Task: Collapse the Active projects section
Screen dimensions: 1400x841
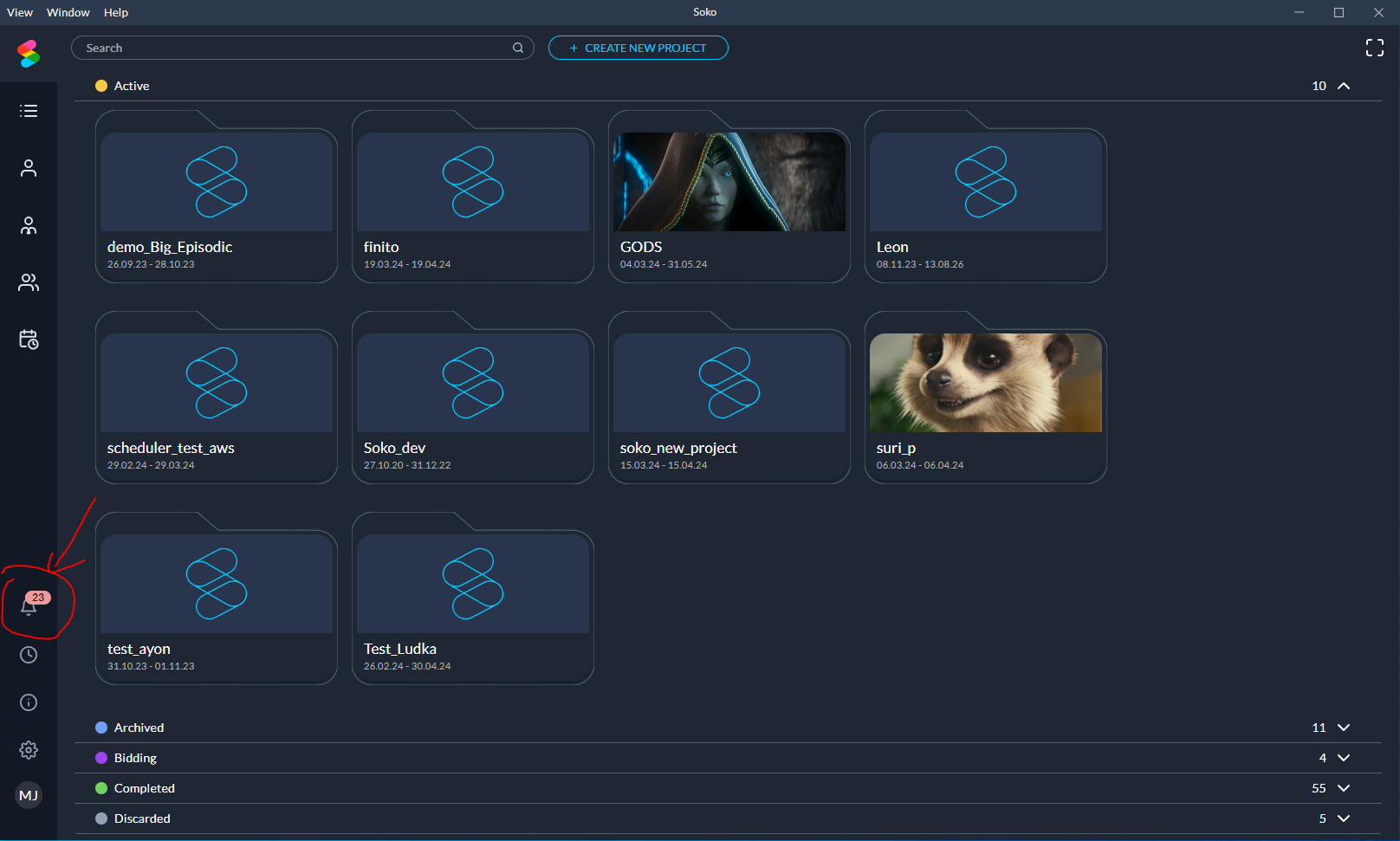Action: click(x=1344, y=86)
